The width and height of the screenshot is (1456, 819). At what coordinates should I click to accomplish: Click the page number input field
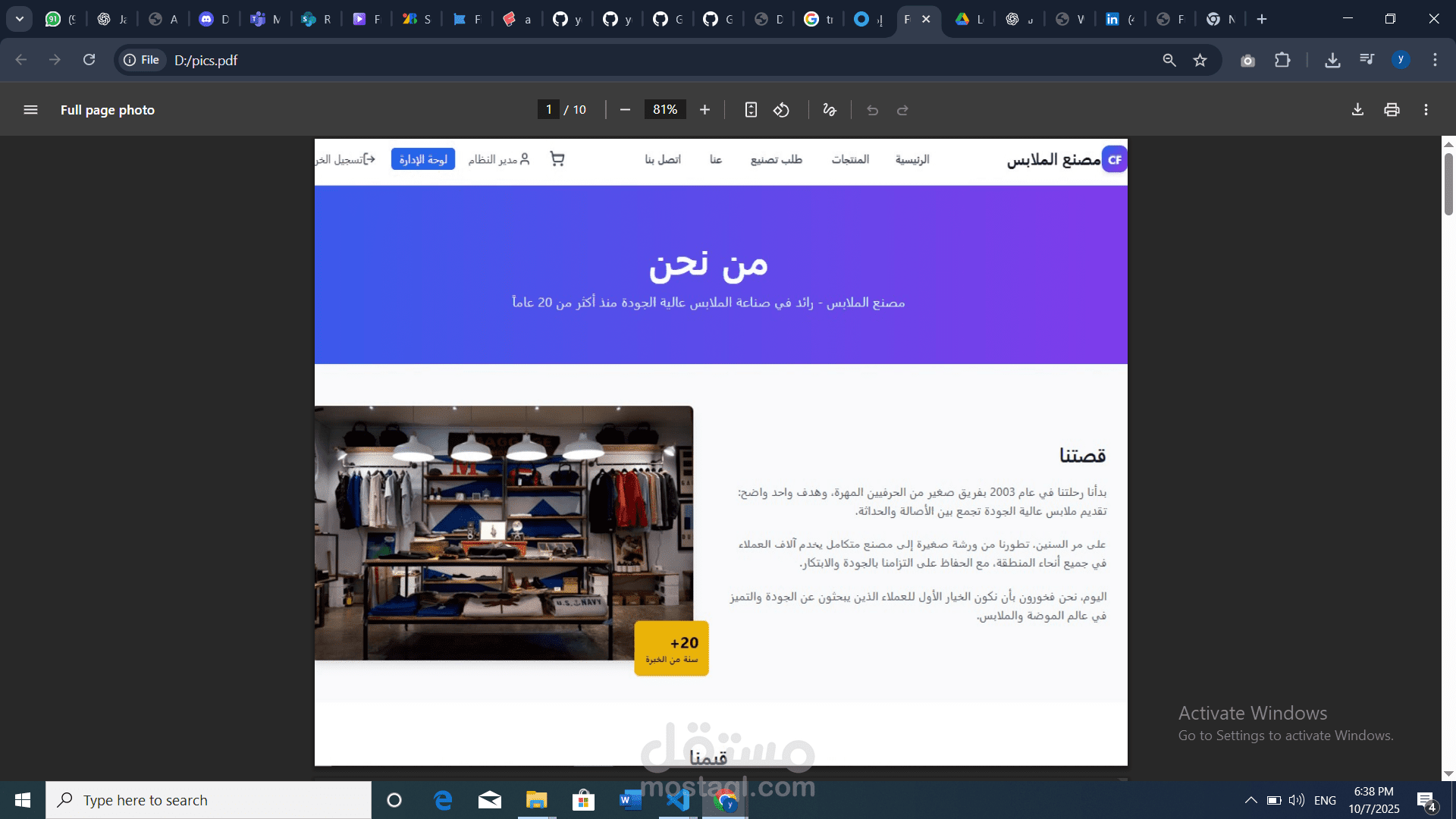(x=548, y=109)
